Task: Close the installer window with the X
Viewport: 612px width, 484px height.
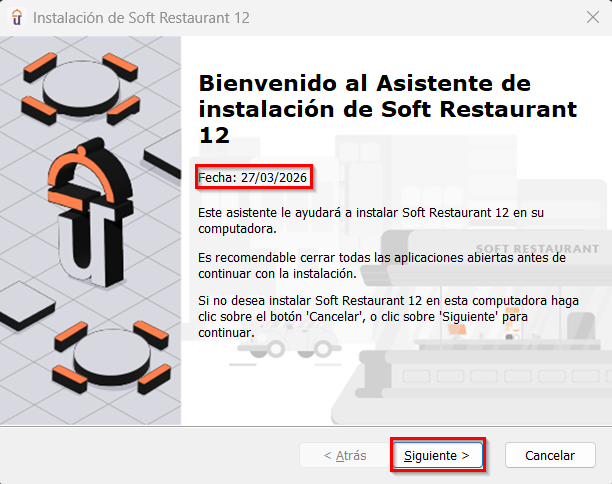Action: (592, 18)
